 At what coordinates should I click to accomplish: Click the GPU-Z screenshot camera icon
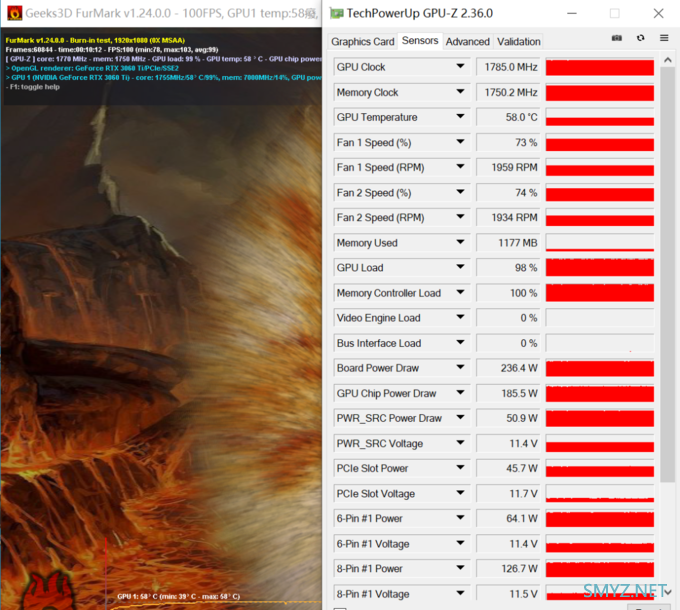(617, 38)
